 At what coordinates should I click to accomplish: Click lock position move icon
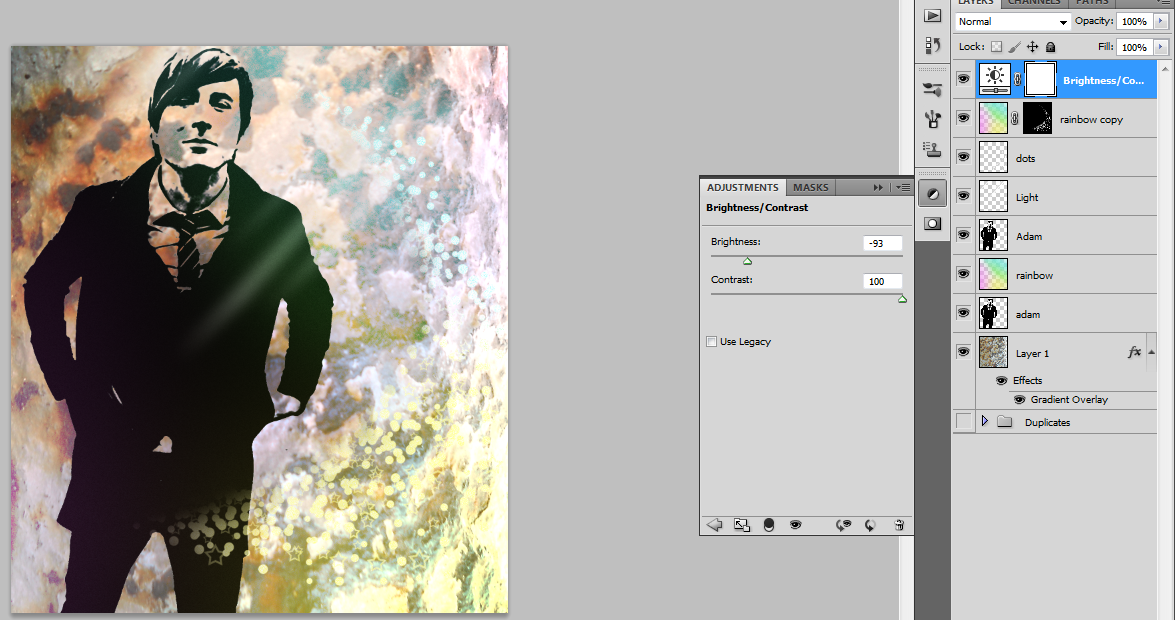[x=1033, y=46]
